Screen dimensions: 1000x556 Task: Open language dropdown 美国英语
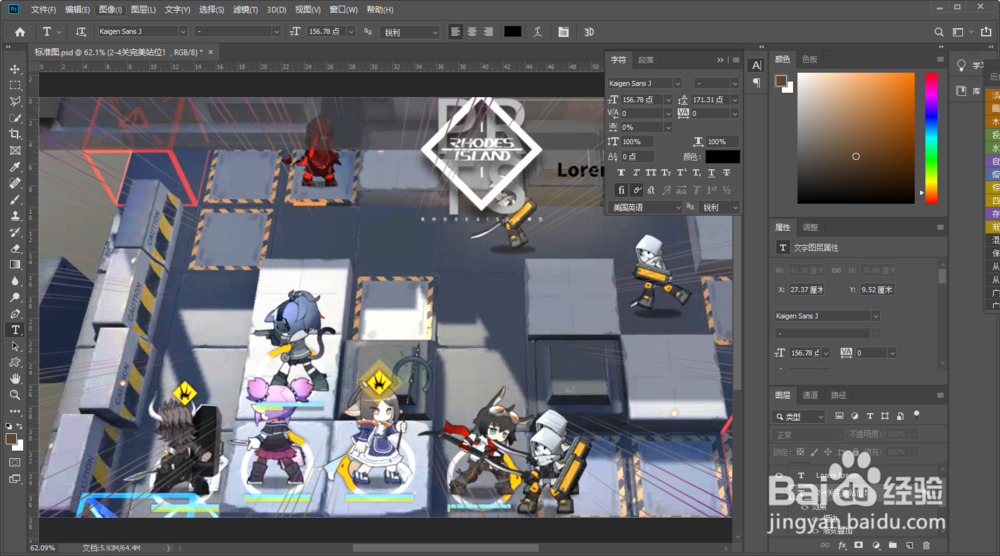click(x=646, y=207)
